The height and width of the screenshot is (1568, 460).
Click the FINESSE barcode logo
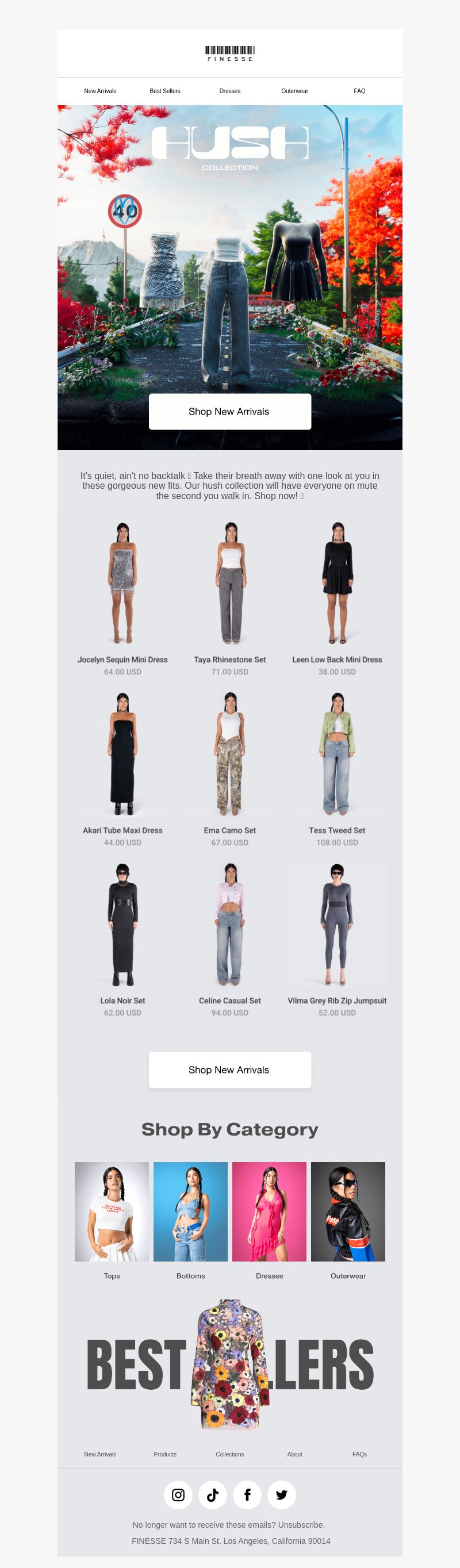pyautogui.click(x=230, y=53)
